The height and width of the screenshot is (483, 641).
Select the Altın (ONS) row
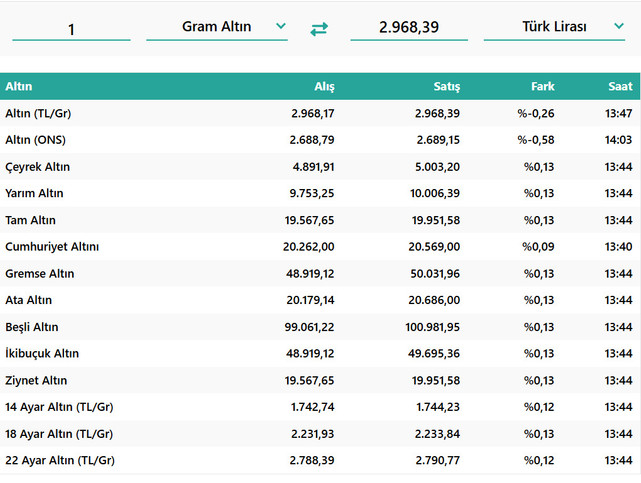(x=35, y=140)
